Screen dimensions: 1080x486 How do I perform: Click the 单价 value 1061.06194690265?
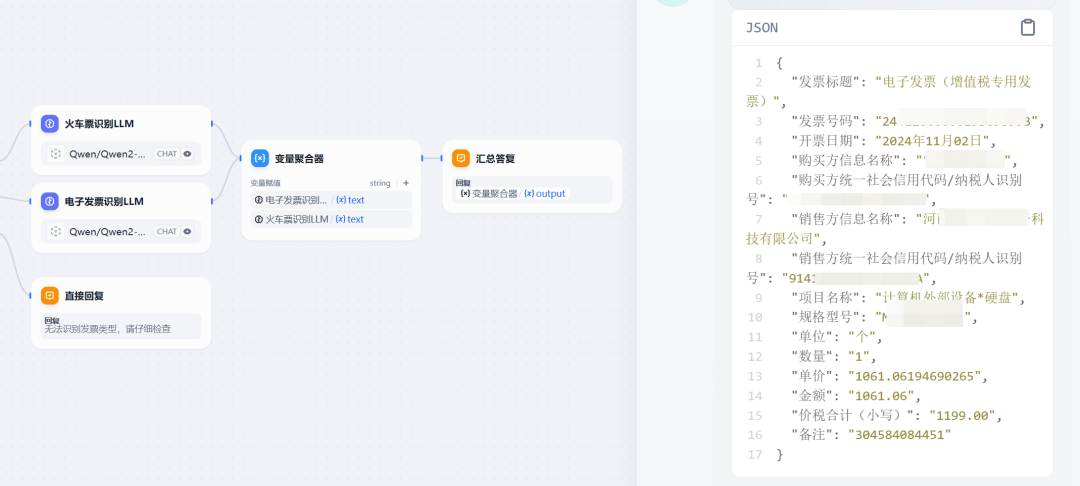coord(917,377)
